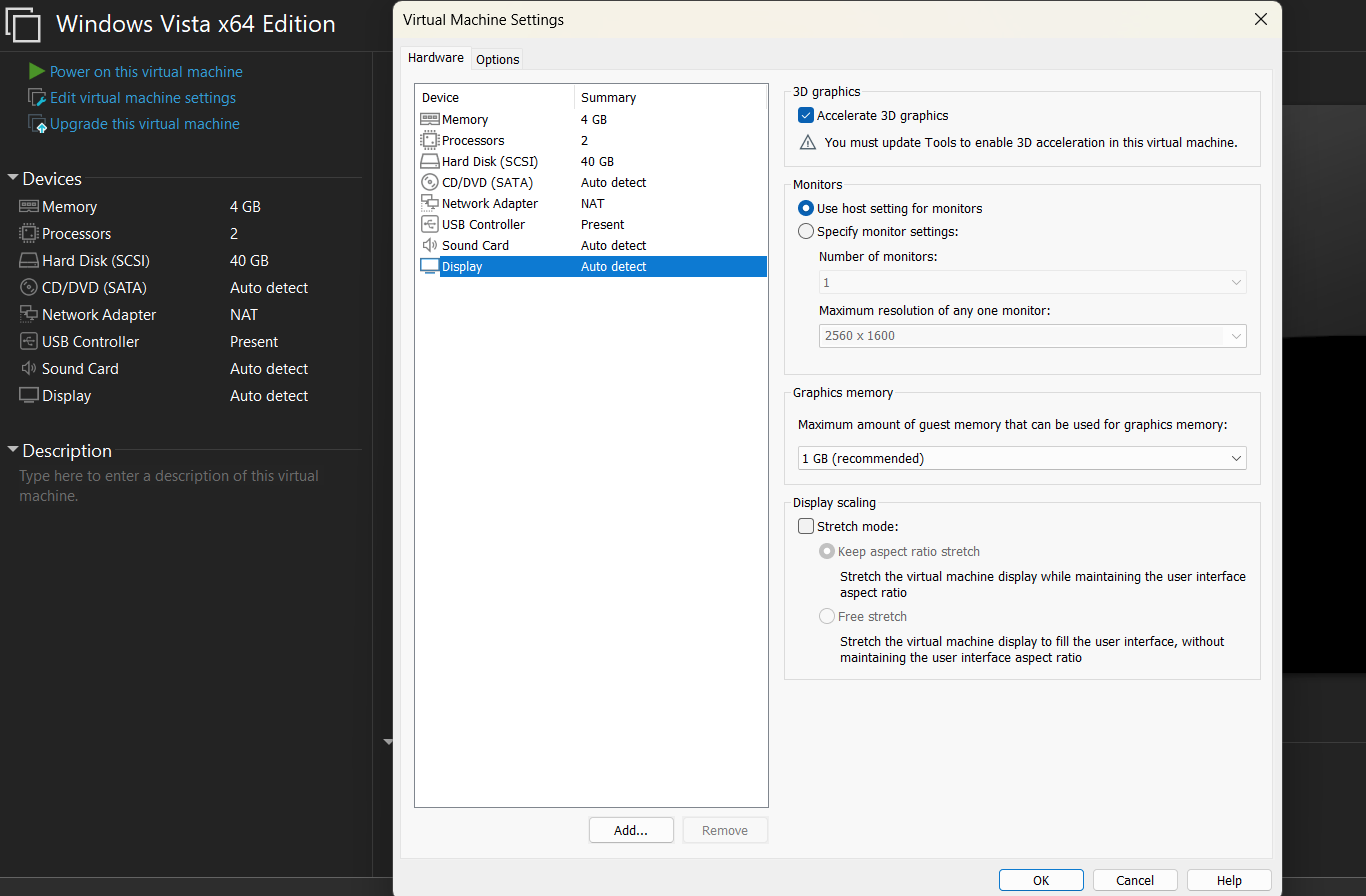Click the Cancel button
This screenshot has width=1366, height=896.
coord(1135,880)
